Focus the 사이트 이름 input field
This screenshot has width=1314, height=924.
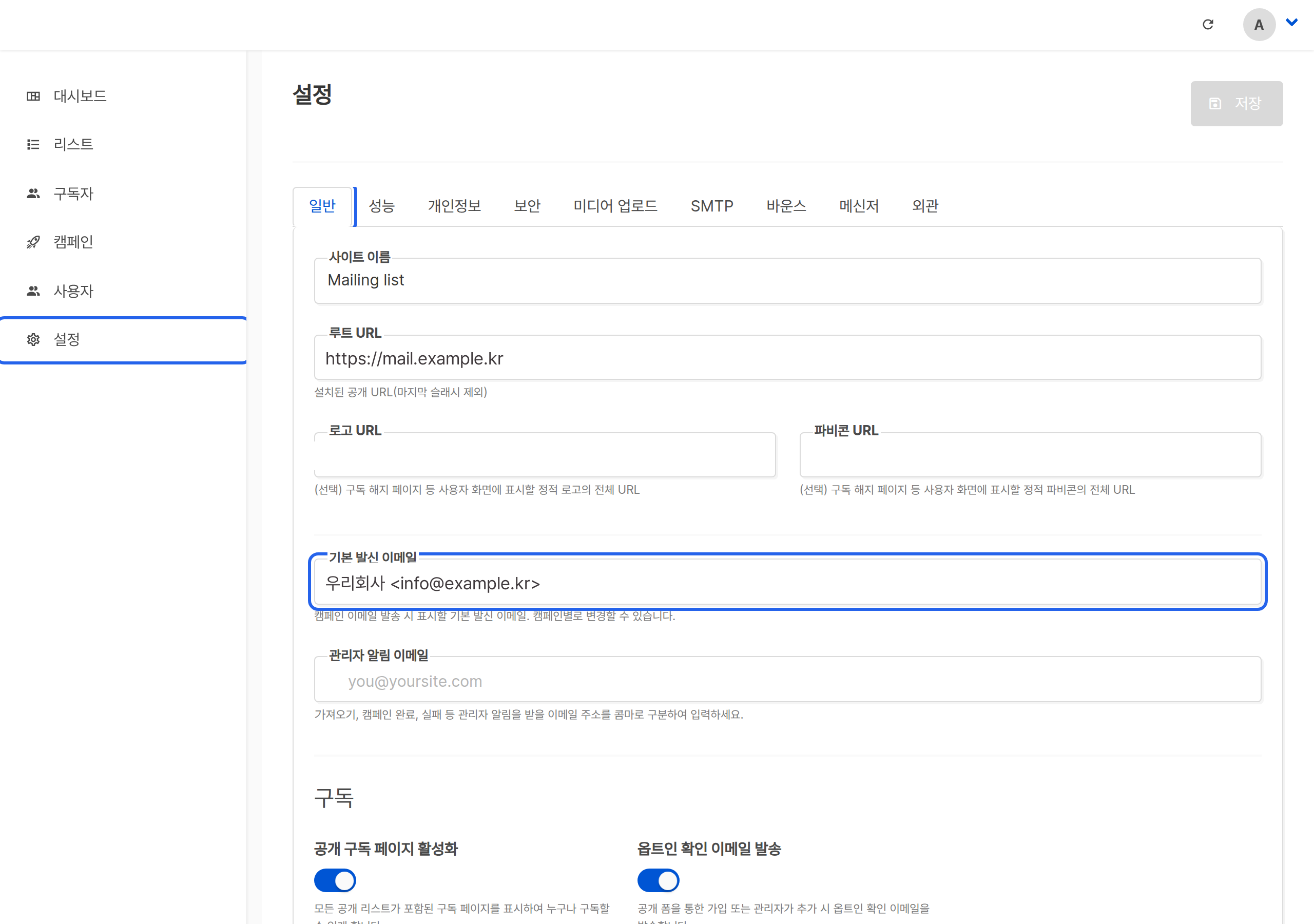(x=787, y=281)
